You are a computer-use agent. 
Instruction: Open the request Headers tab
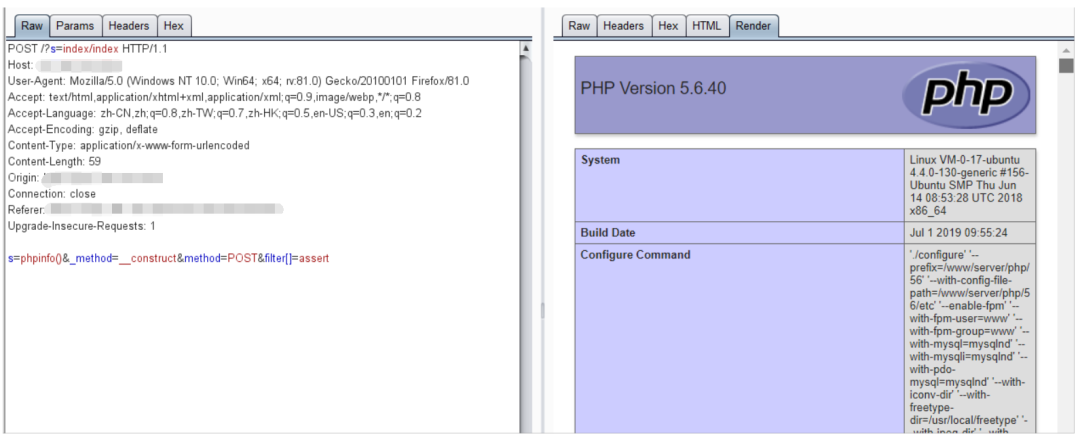point(128,26)
